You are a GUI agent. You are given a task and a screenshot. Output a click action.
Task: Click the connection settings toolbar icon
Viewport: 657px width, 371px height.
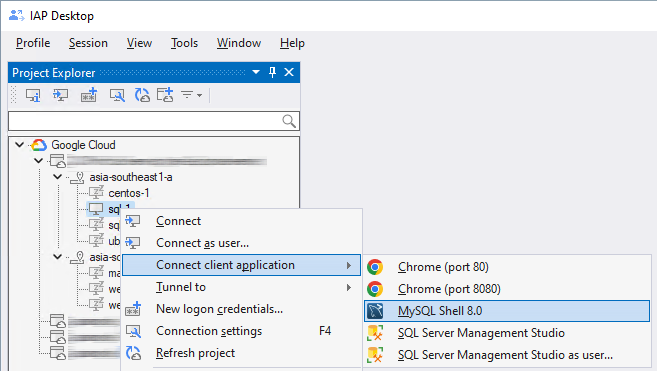pos(117,95)
